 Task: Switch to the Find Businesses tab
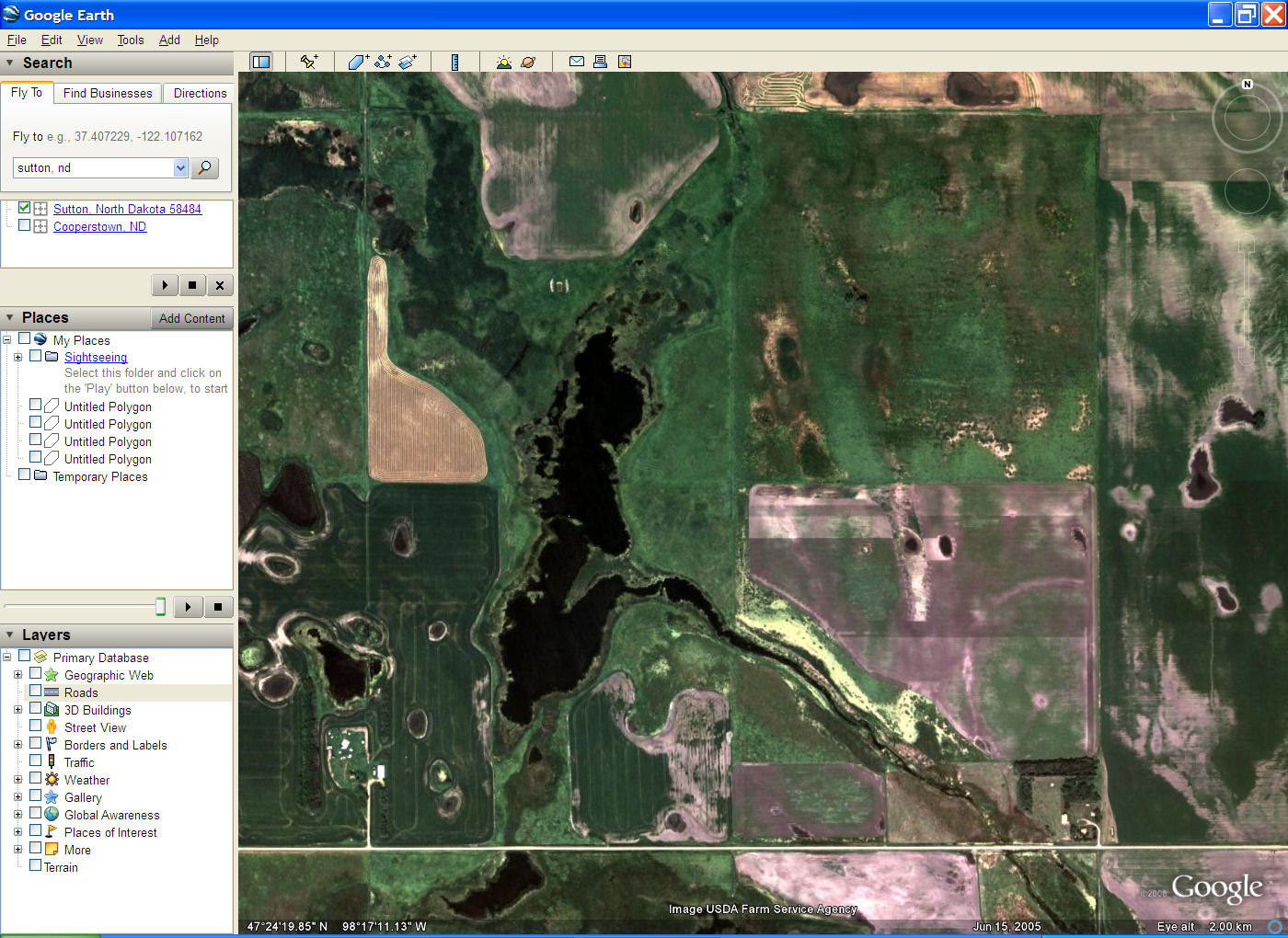coord(108,93)
